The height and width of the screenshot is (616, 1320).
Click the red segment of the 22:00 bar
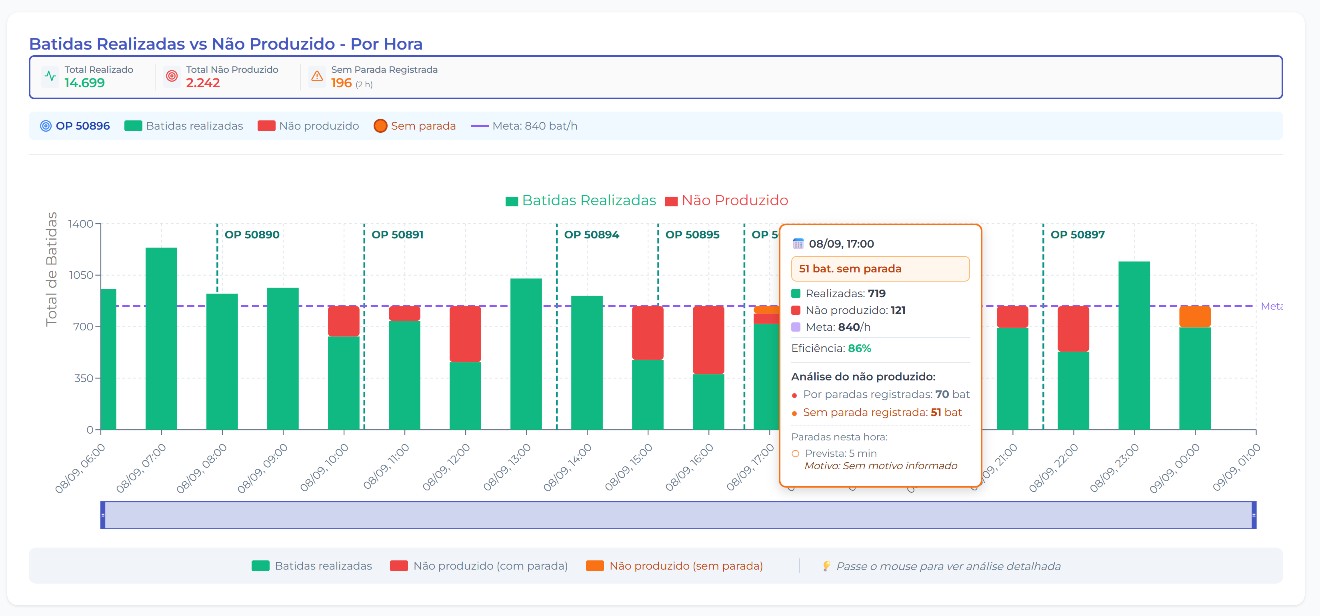pos(1073,329)
